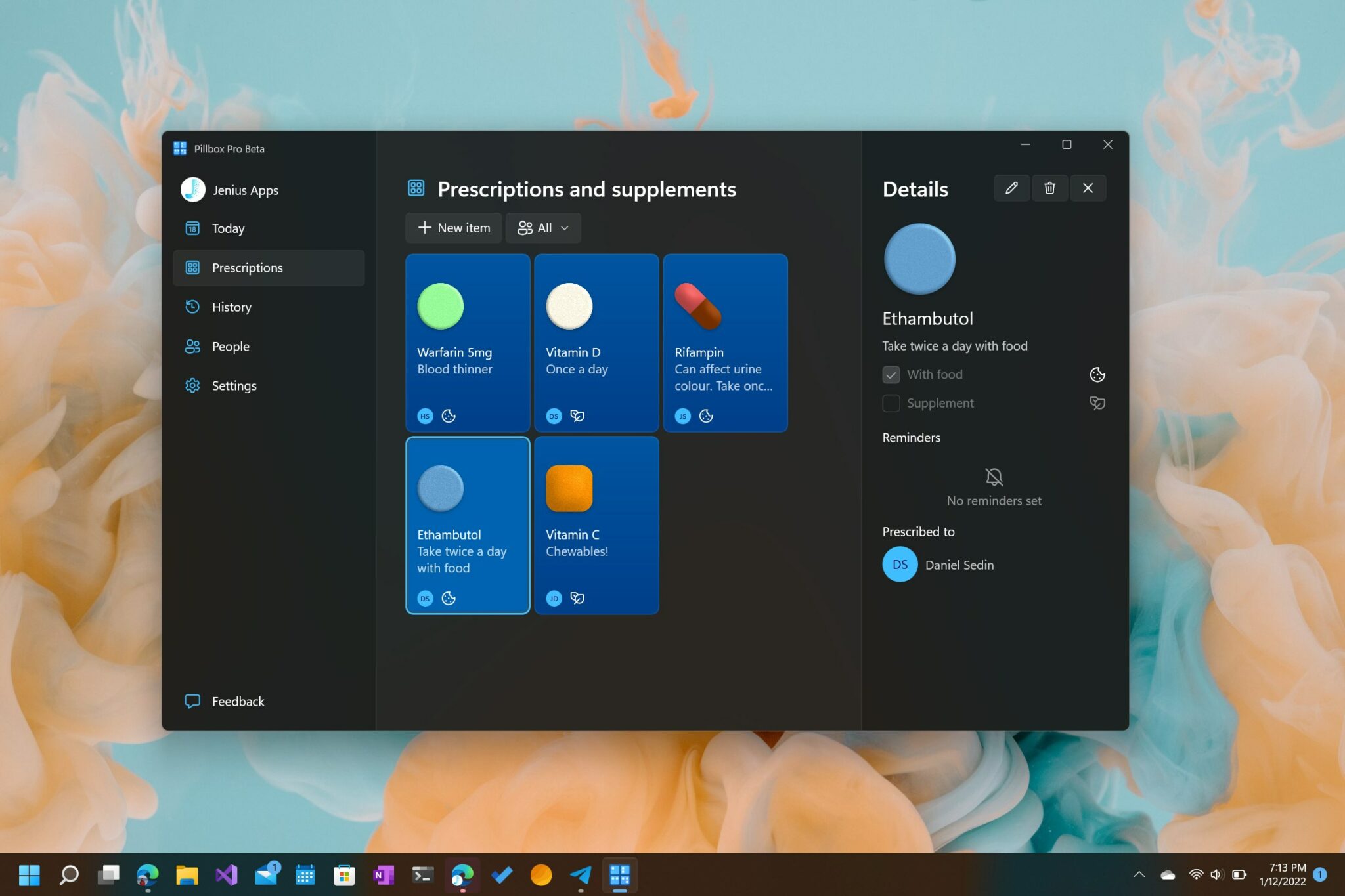Switch to the Prescriptions view
Image resolution: width=1345 pixels, height=896 pixels.
click(x=247, y=267)
